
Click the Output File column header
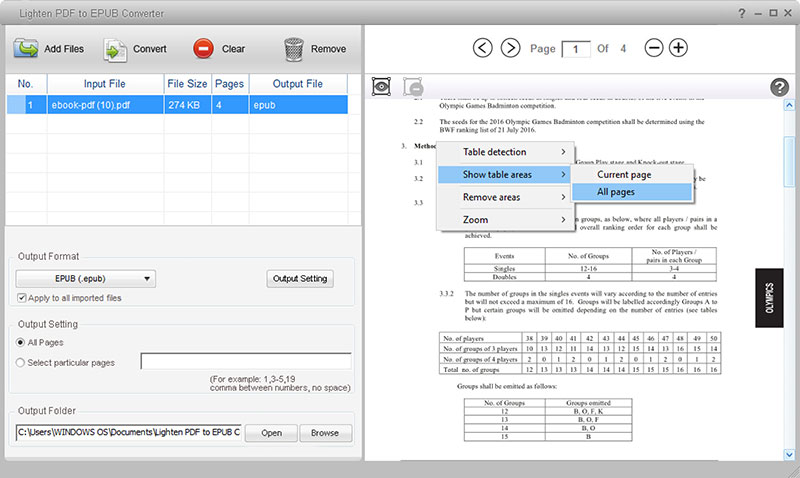298,84
